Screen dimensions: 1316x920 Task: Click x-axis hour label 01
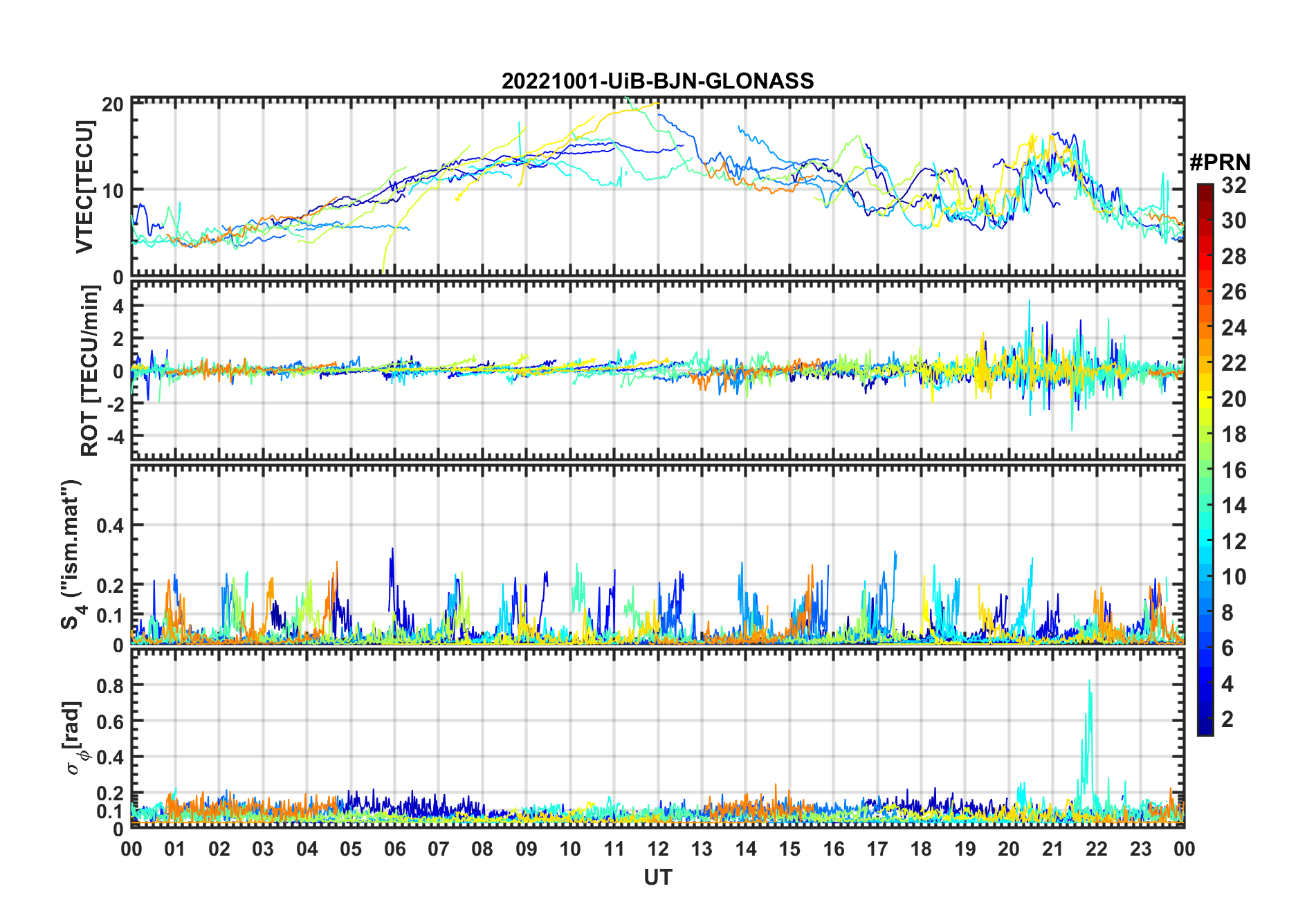(x=175, y=849)
